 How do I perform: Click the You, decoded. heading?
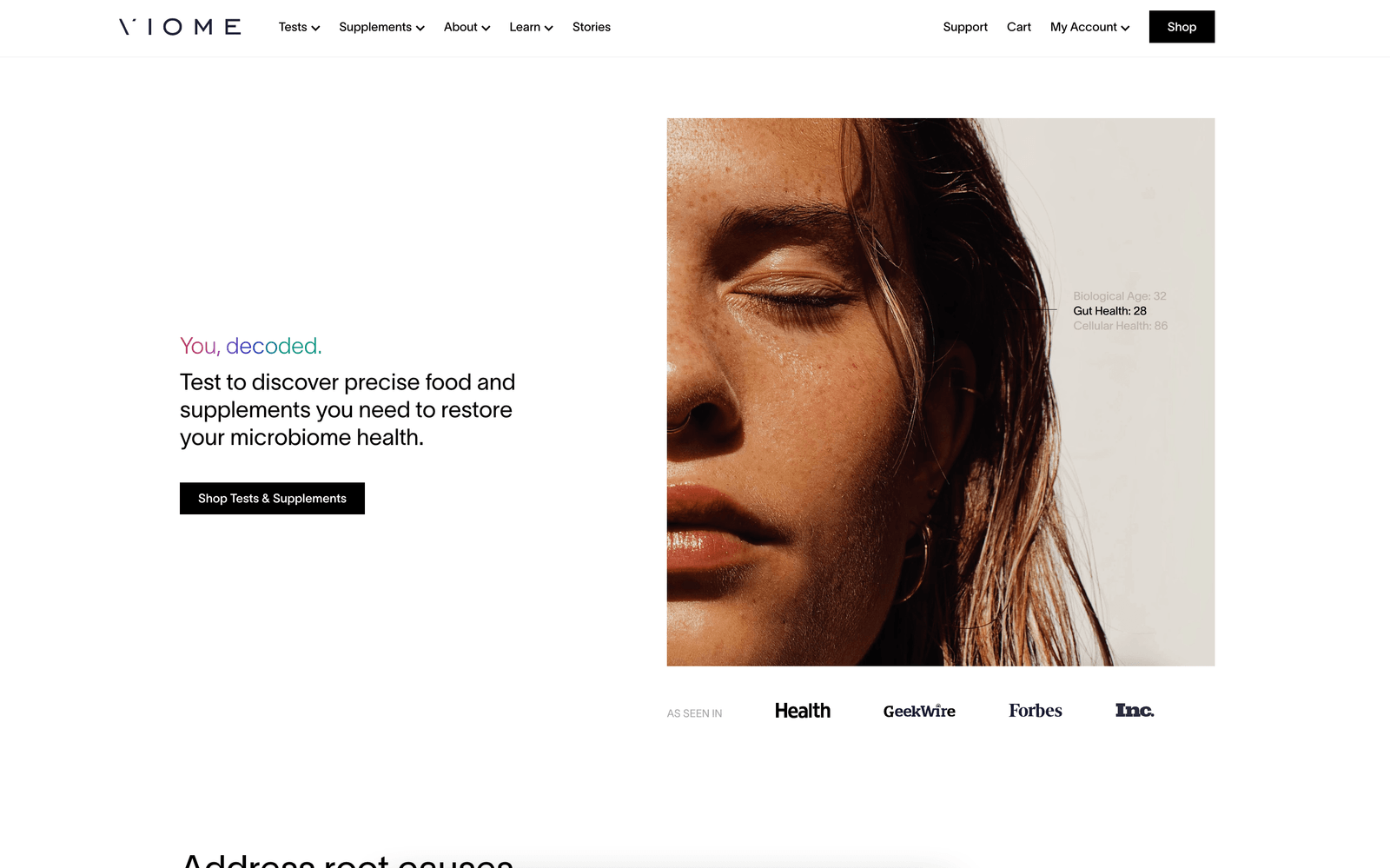point(251,346)
